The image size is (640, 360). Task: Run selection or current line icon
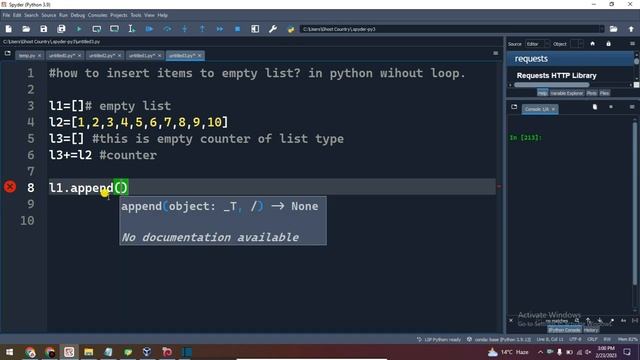tap(132, 29)
